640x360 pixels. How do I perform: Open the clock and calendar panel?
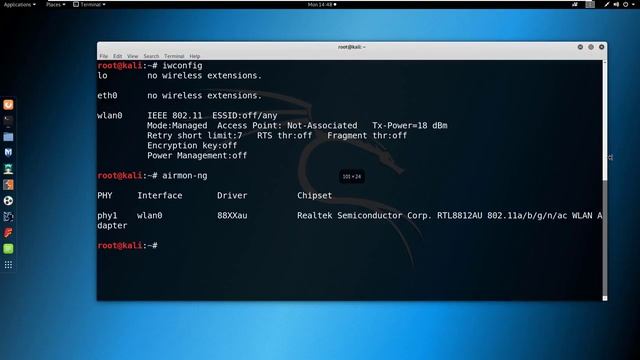click(x=322, y=4)
